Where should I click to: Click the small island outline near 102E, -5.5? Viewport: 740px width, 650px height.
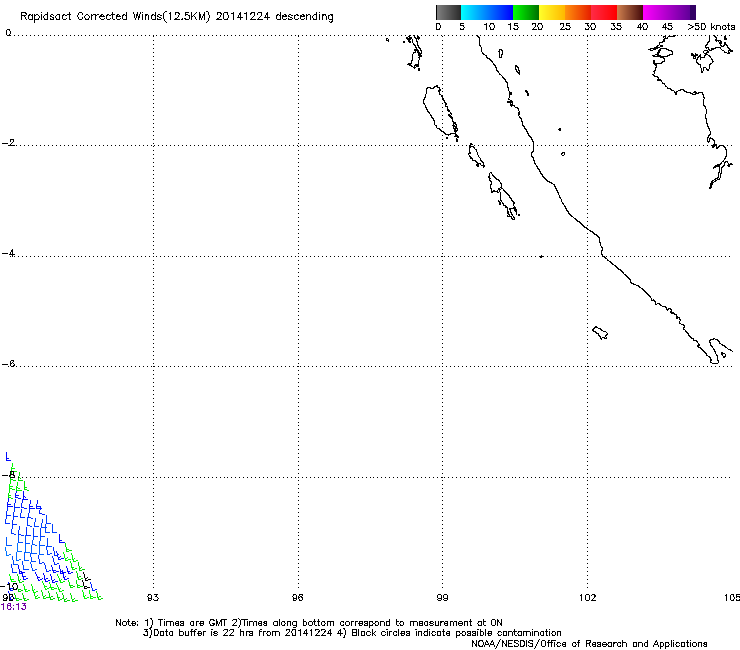pyautogui.click(x=600, y=333)
